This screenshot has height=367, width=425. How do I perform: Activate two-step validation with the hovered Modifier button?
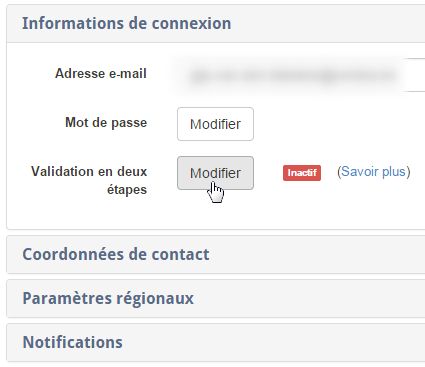point(215,173)
